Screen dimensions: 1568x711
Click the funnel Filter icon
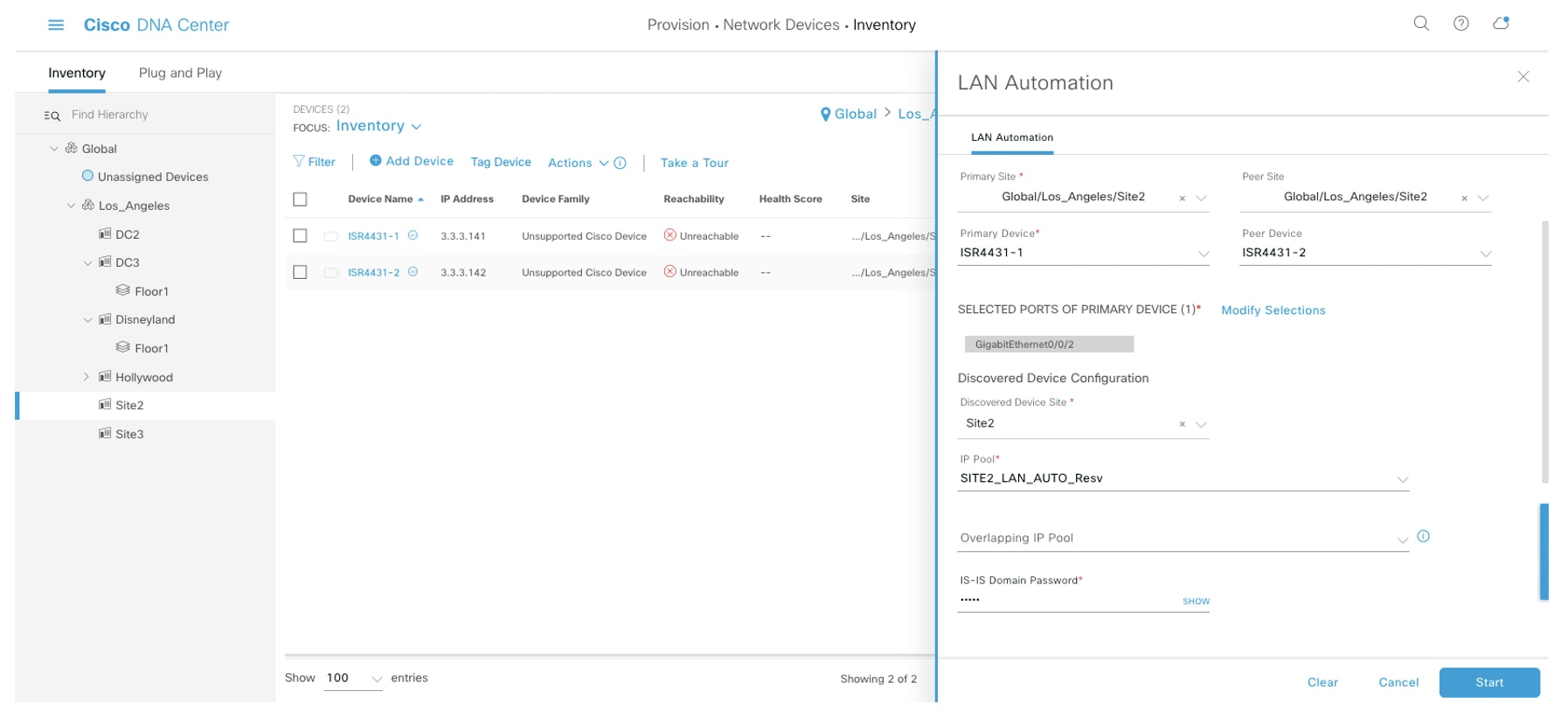pyautogui.click(x=299, y=161)
